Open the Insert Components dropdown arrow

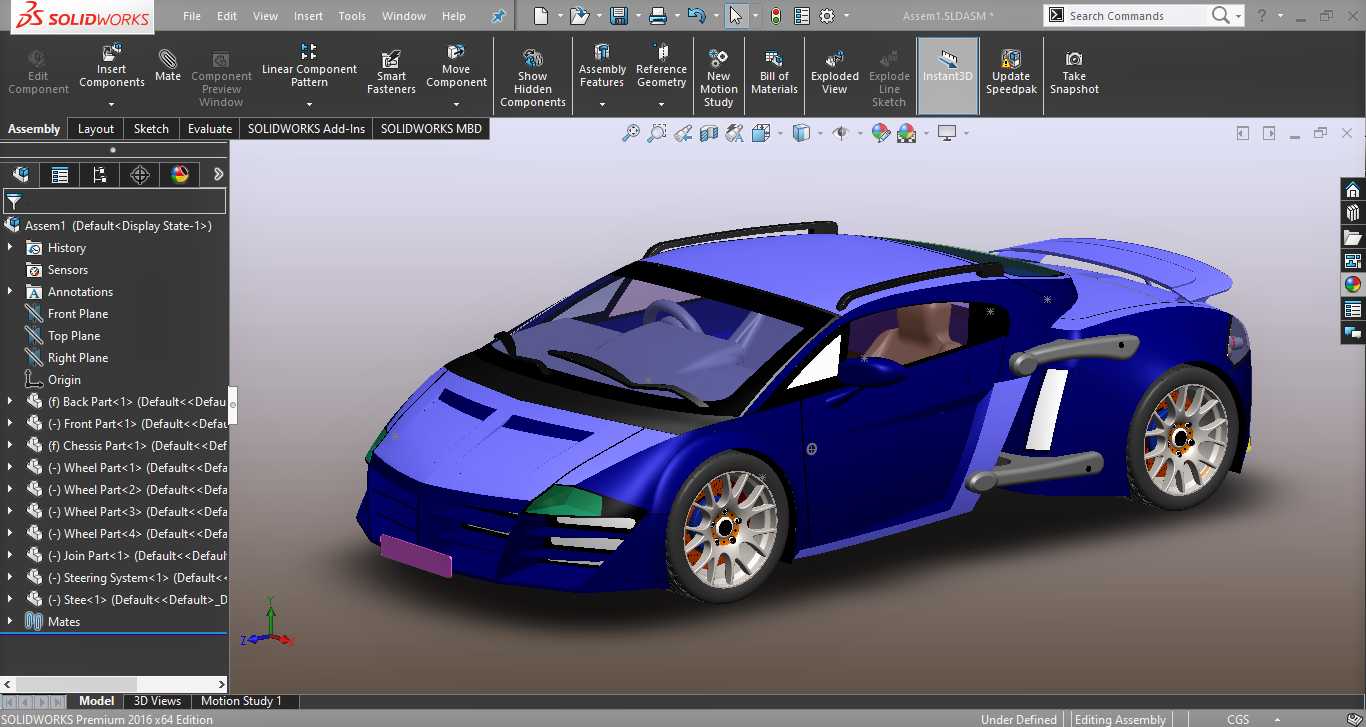[x=111, y=104]
